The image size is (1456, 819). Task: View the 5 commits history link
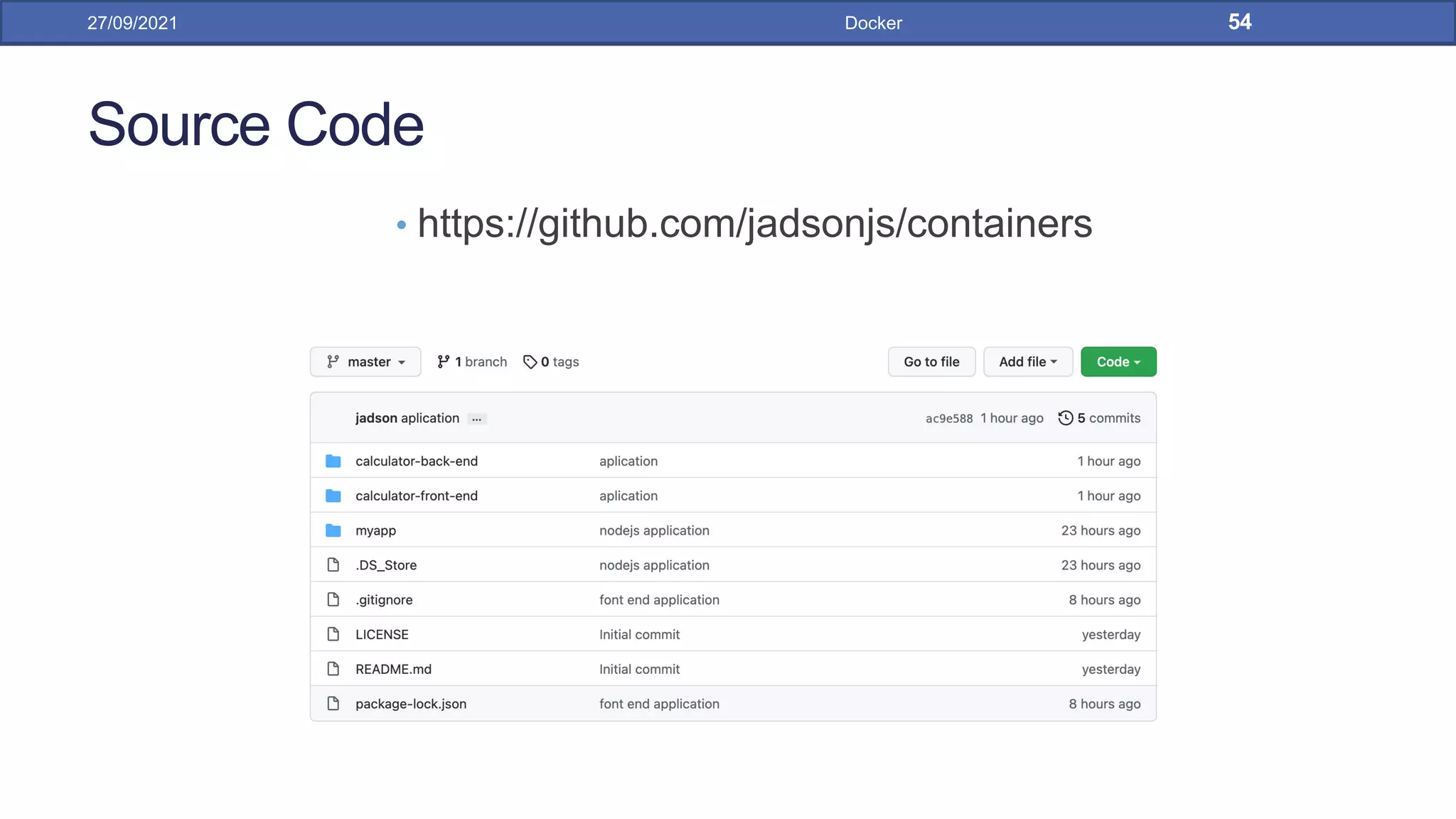[x=1108, y=418]
